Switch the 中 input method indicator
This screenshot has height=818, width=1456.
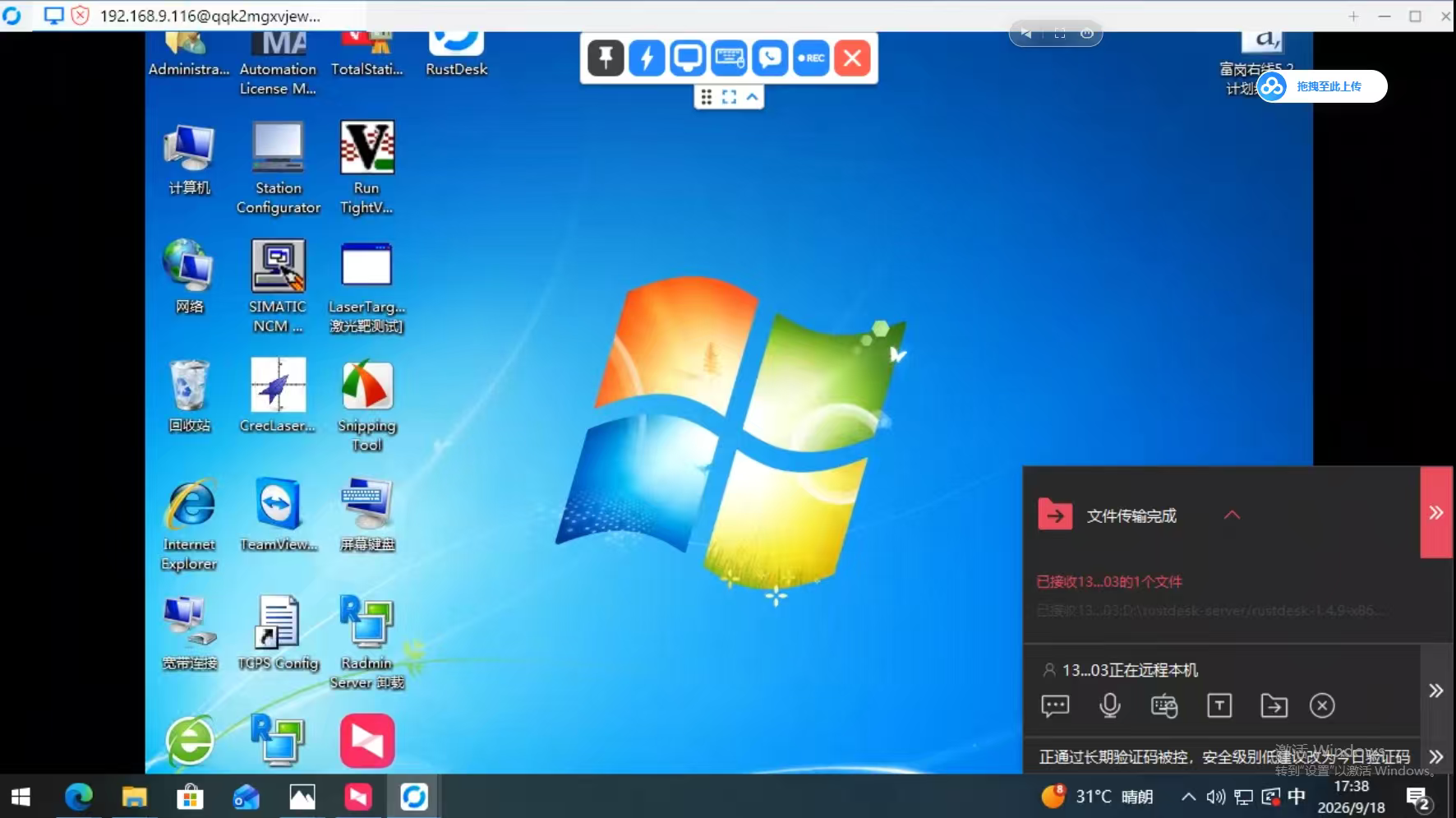(1297, 796)
